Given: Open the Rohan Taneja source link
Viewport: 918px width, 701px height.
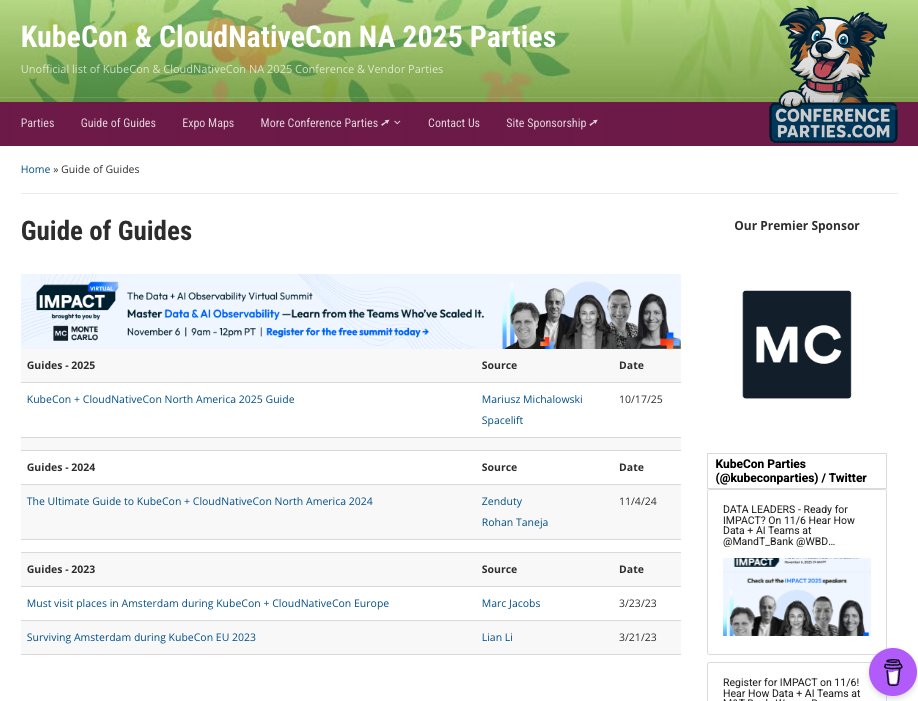Looking at the screenshot, I should tap(515, 522).
